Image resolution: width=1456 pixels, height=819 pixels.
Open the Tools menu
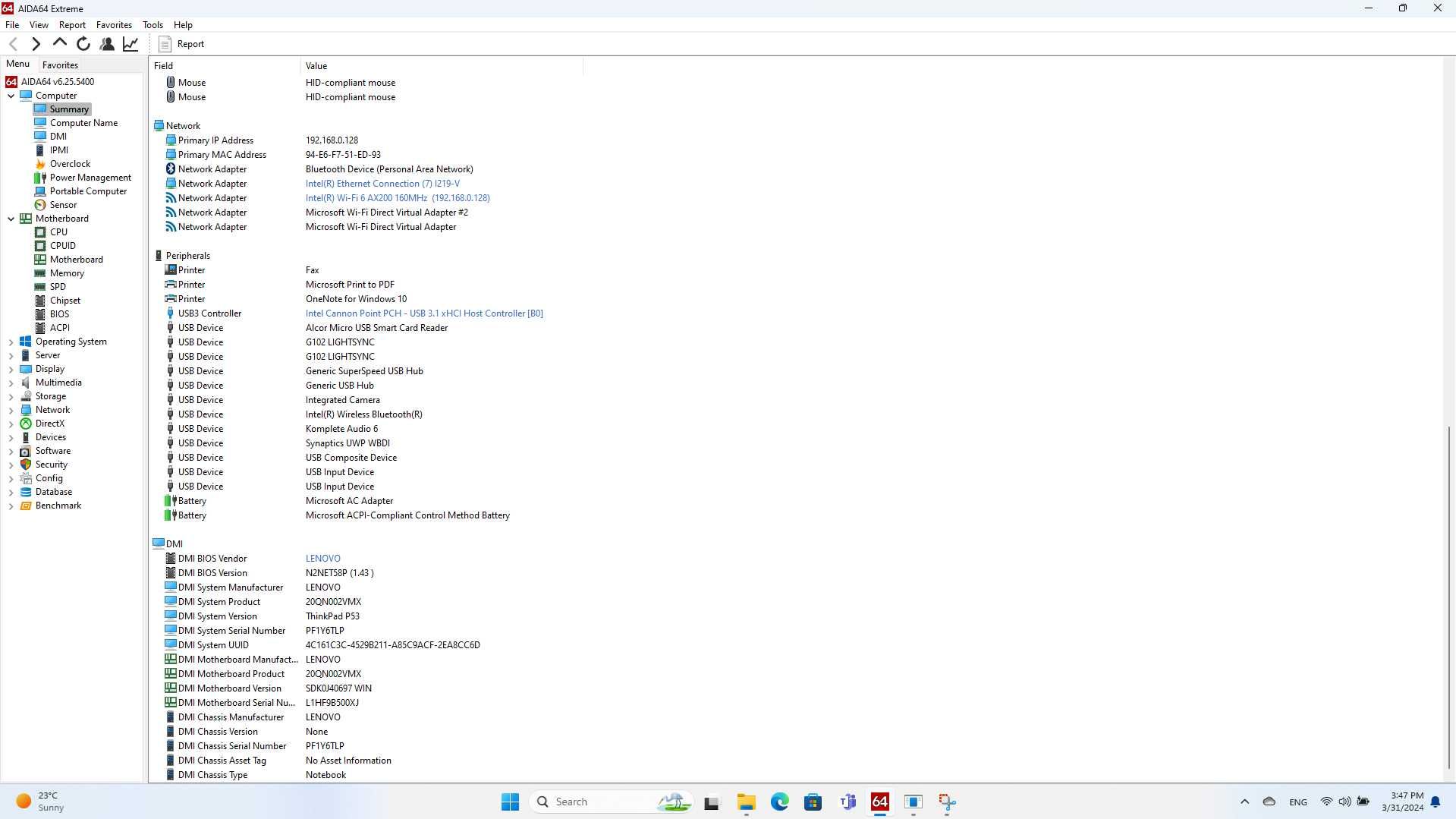[x=153, y=25]
